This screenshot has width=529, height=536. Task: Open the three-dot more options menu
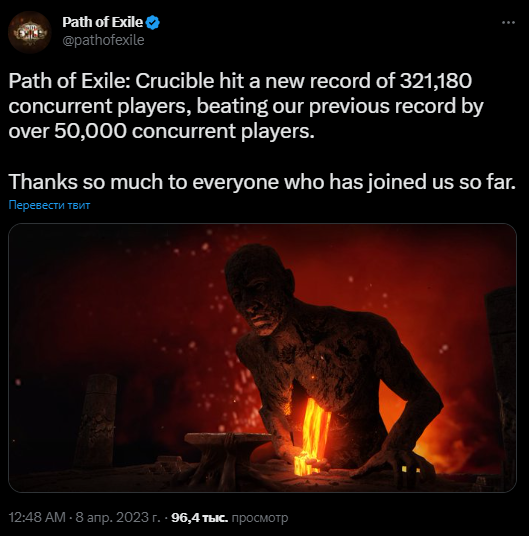pos(508,23)
